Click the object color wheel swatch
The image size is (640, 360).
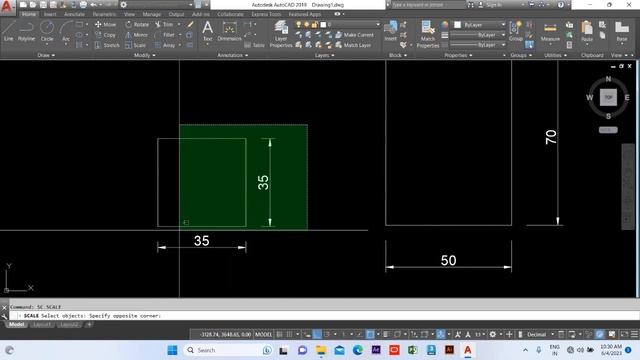(x=444, y=25)
